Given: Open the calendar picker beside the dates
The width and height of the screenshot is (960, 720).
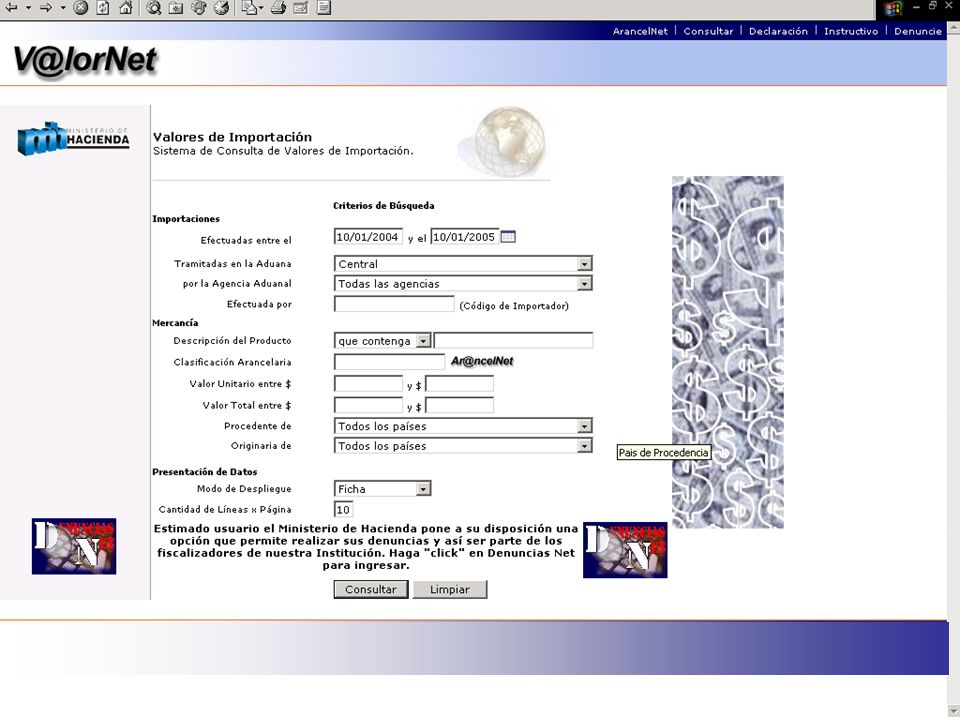Looking at the screenshot, I should (508, 236).
